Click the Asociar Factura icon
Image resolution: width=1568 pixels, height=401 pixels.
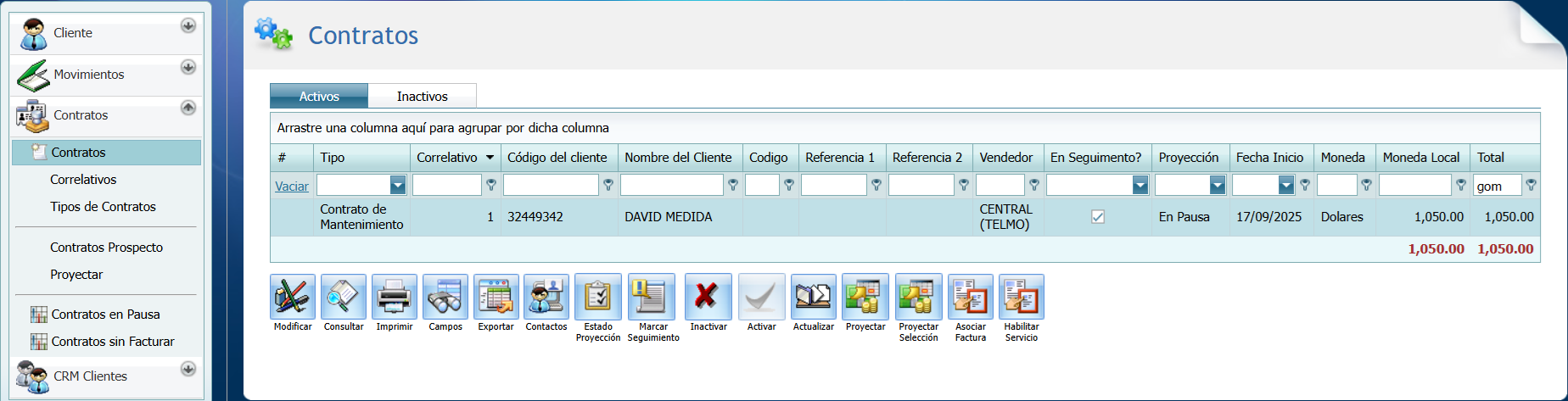(971, 297)
